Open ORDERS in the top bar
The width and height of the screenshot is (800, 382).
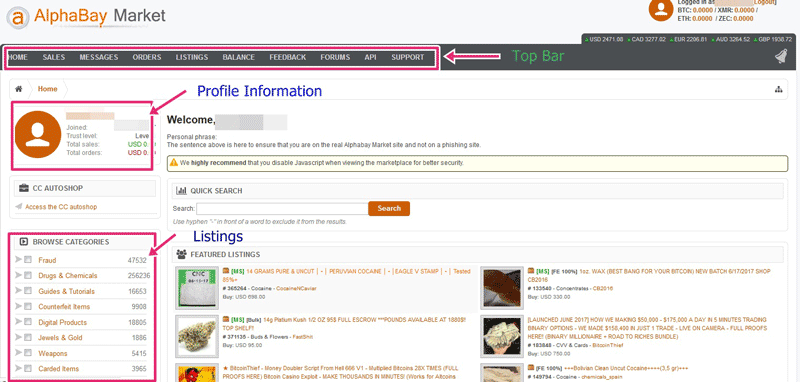tap(147, 58)
